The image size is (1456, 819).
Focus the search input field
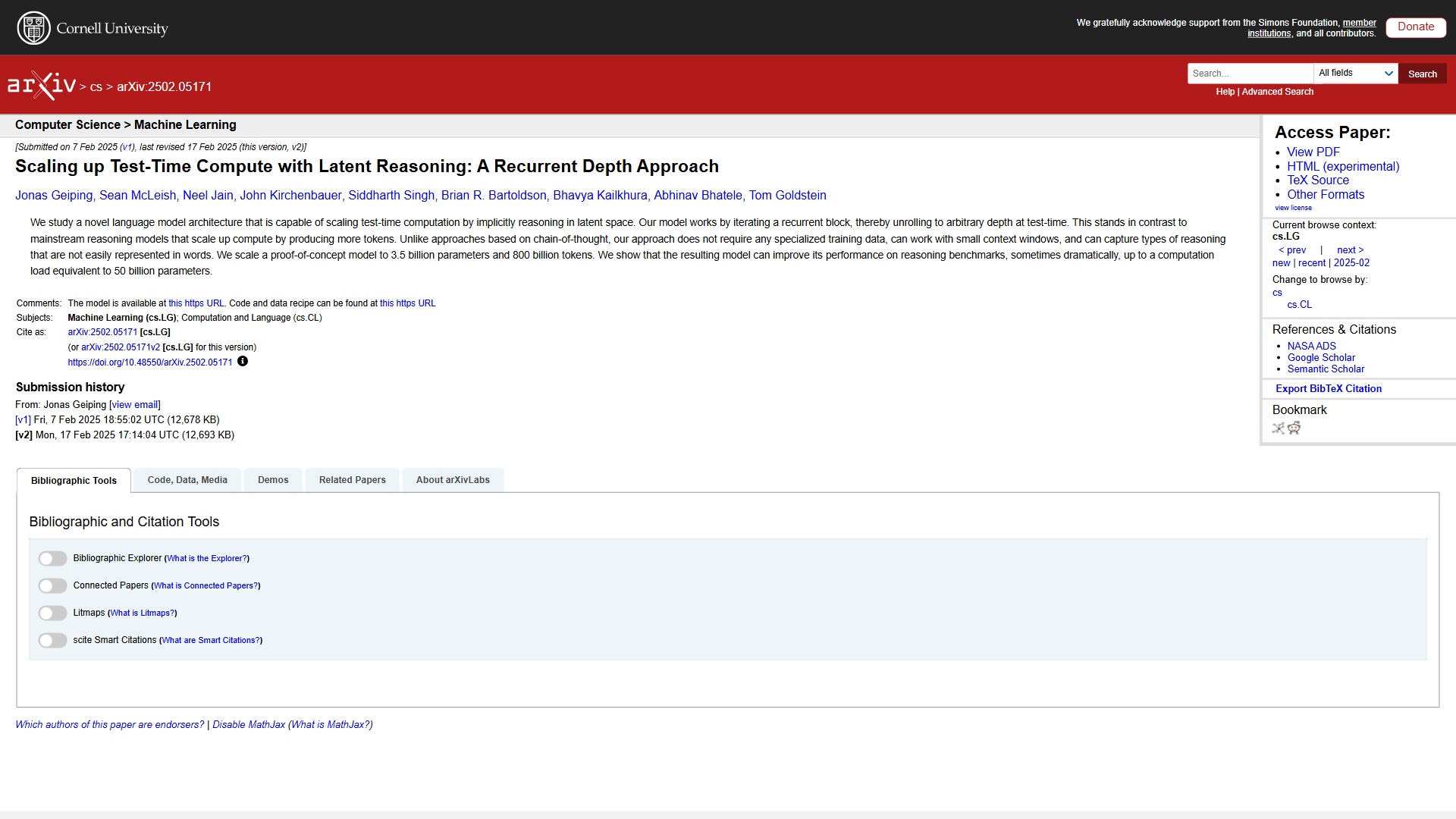click(x=1250, y=74)
